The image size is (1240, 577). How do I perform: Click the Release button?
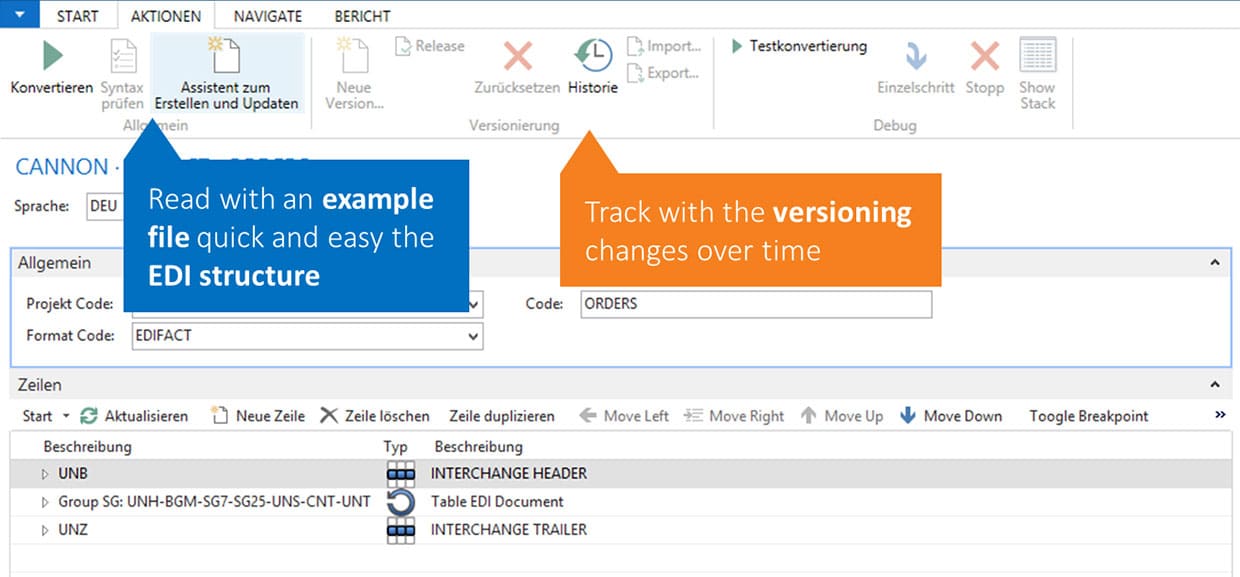pos(430,46)
